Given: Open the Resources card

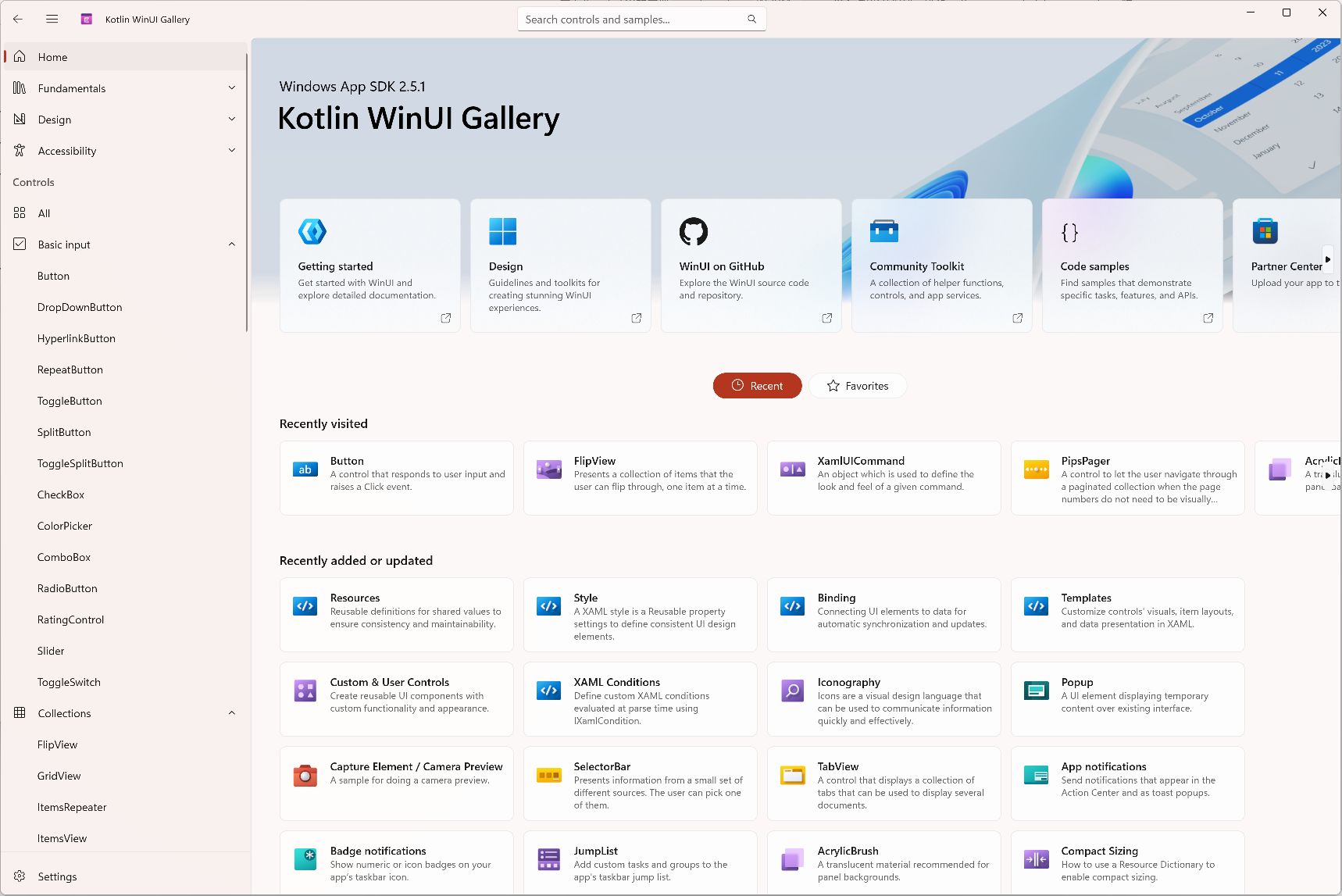Looking at the screenshot, I should pos(397,615).
